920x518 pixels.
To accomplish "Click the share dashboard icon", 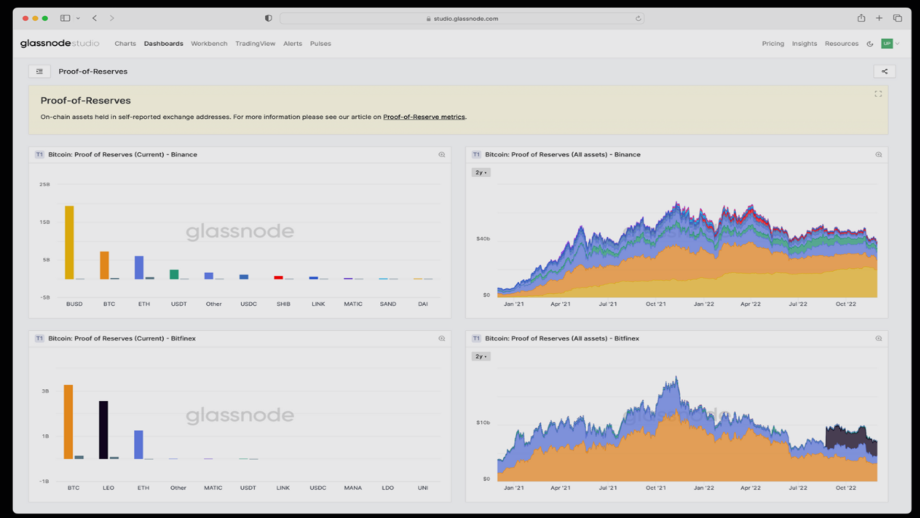I will pyautogui.click(x=883, y=71).
